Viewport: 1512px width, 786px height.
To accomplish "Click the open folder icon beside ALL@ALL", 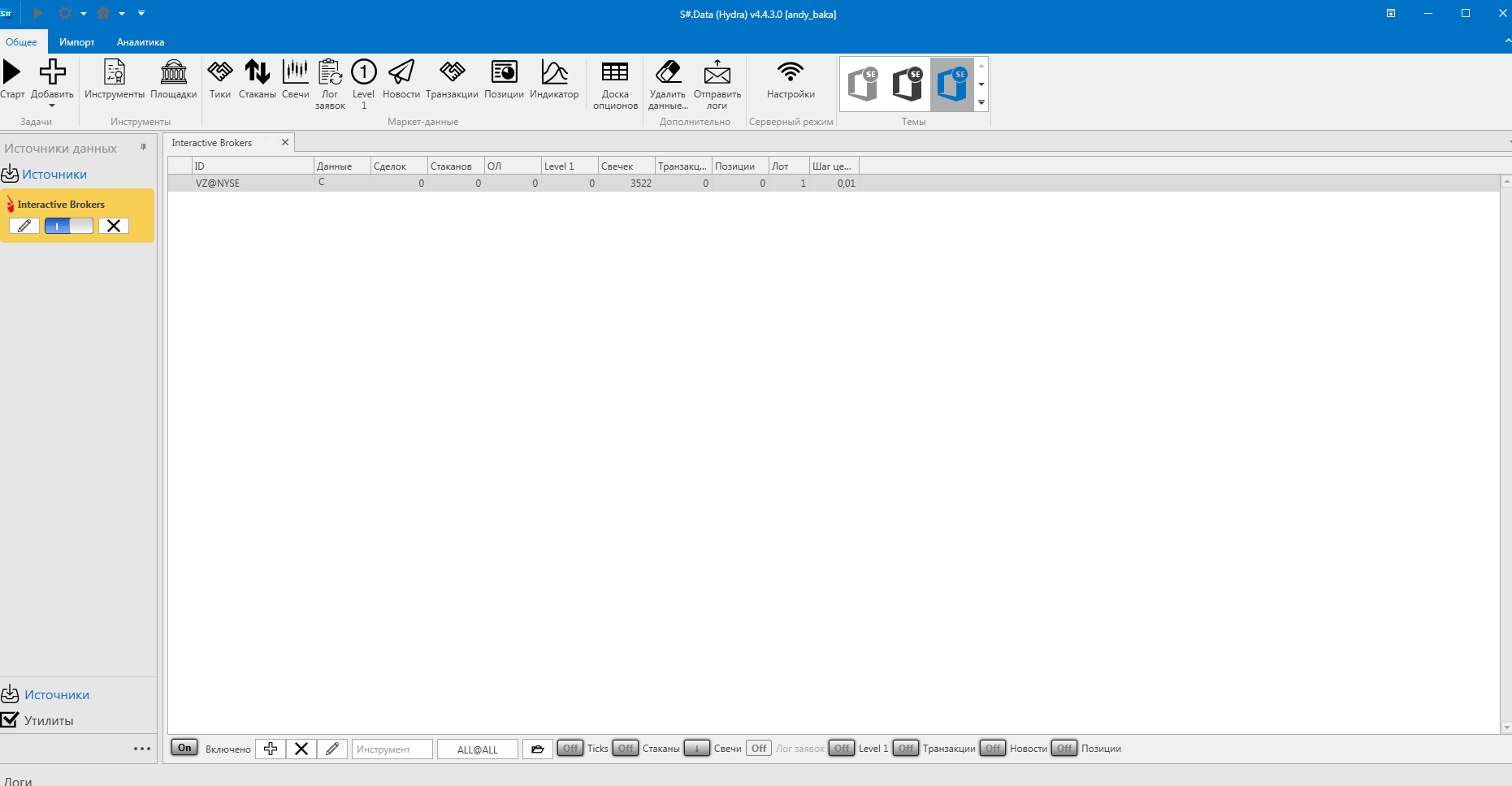I will click(x=538, y=749).
